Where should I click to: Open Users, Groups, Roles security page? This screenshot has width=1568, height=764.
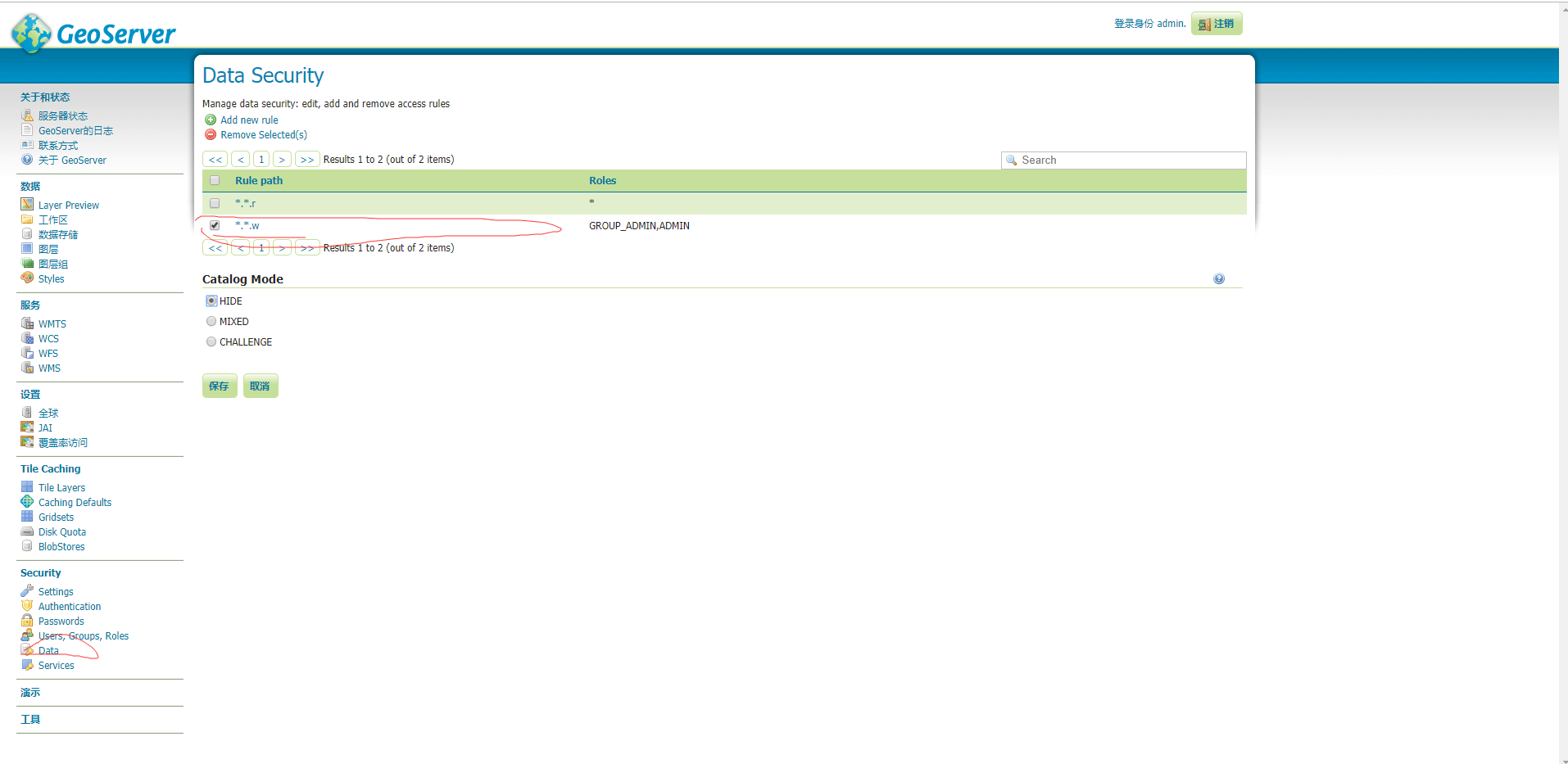[83, 636]
